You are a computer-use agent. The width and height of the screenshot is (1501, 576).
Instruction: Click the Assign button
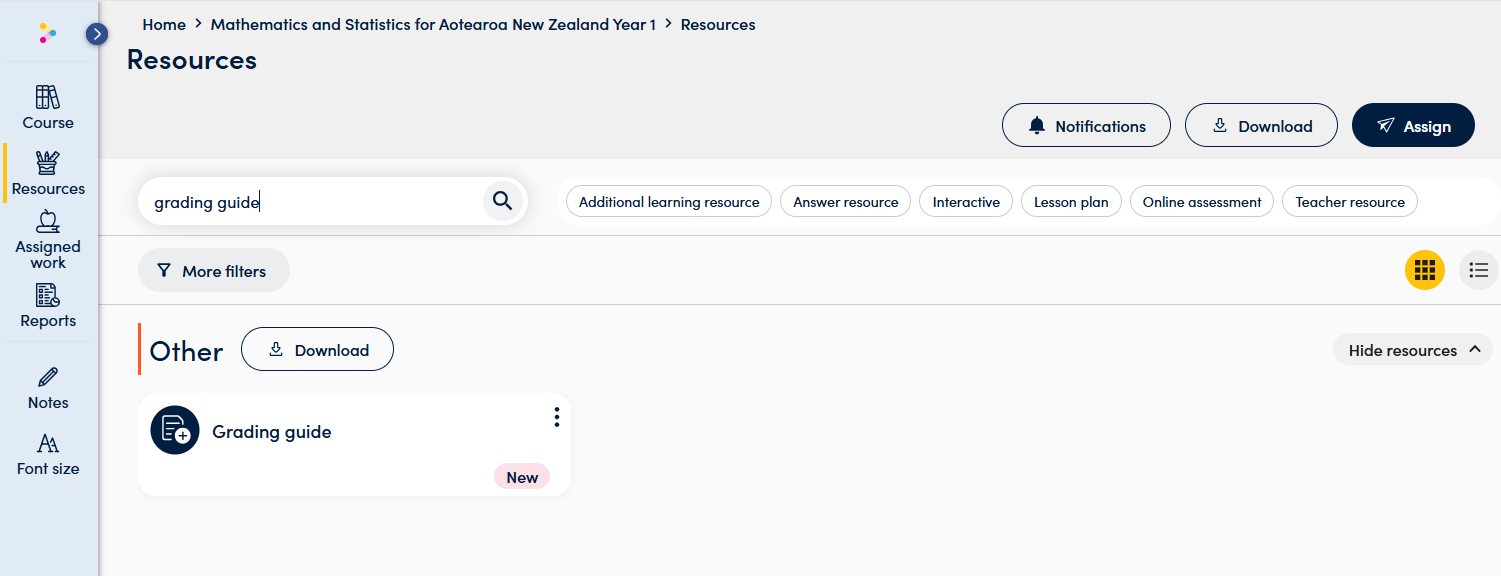point(1413,125)
